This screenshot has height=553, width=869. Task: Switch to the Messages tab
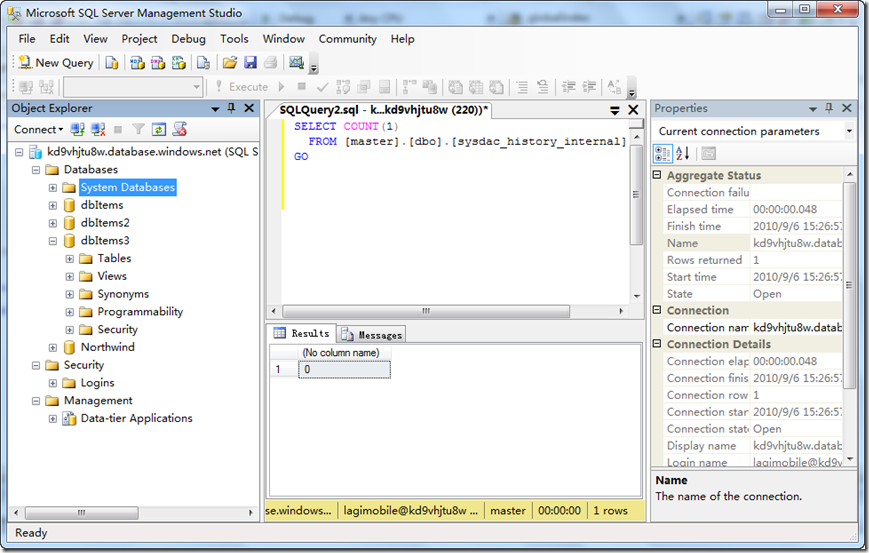click(x=372, y=335)
